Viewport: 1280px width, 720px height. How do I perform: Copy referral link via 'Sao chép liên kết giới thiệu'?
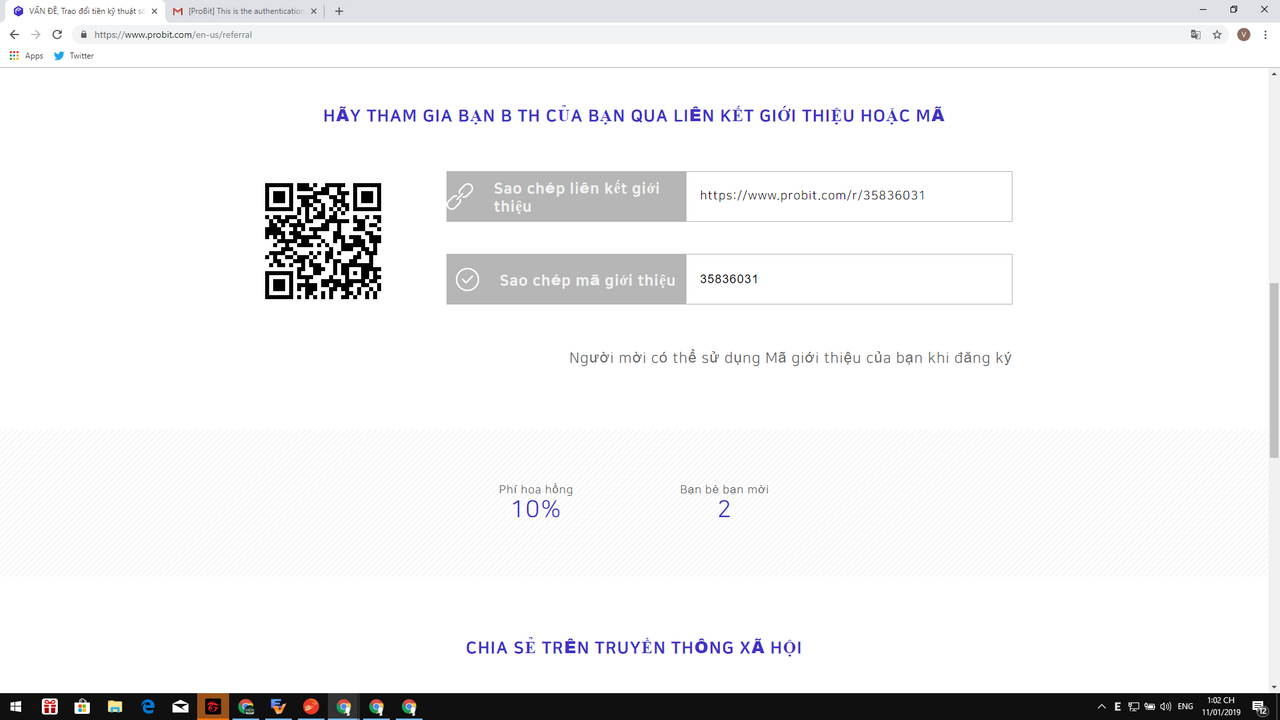pyautogui.click(x=566, y=196)
